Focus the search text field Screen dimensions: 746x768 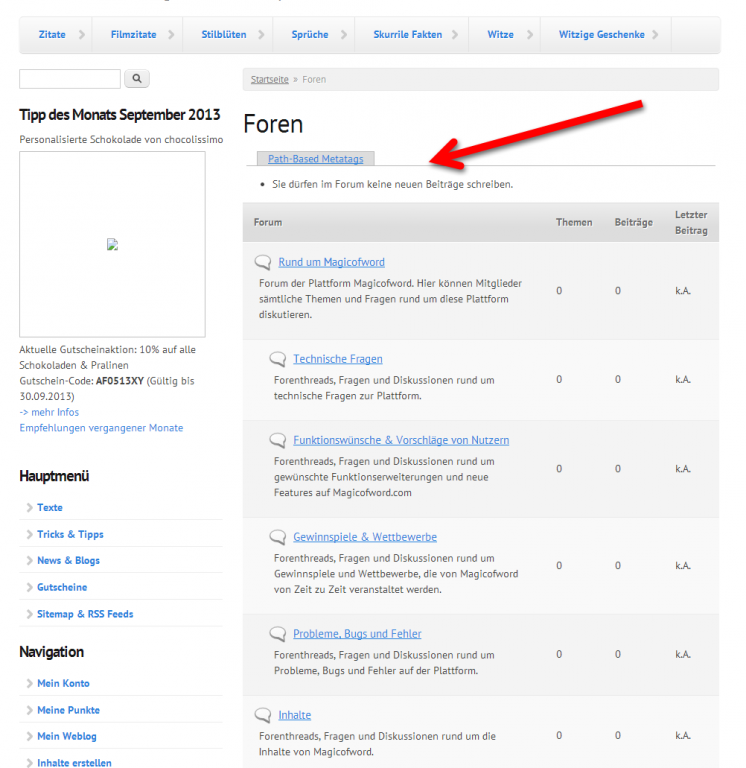coord(69,78)
